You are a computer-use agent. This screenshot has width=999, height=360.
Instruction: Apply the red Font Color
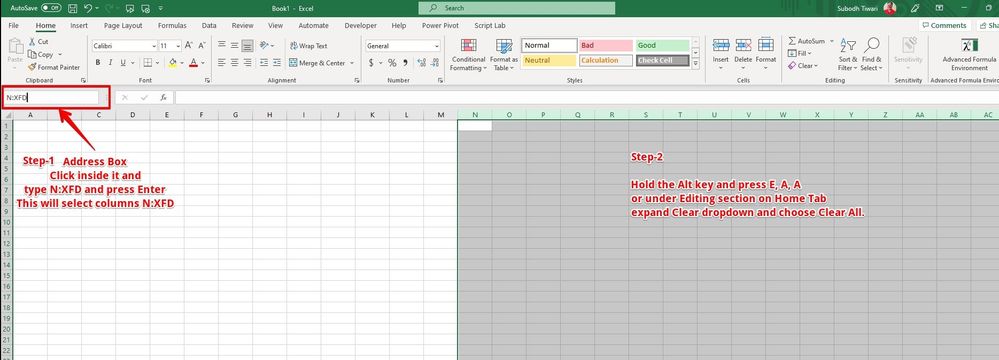(192, 62)
